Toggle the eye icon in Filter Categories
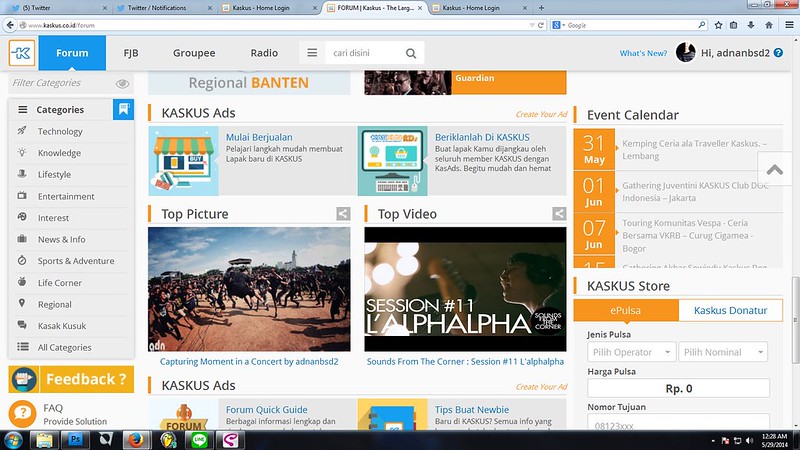Screen dimensions: 800x450 pos(122,84)
